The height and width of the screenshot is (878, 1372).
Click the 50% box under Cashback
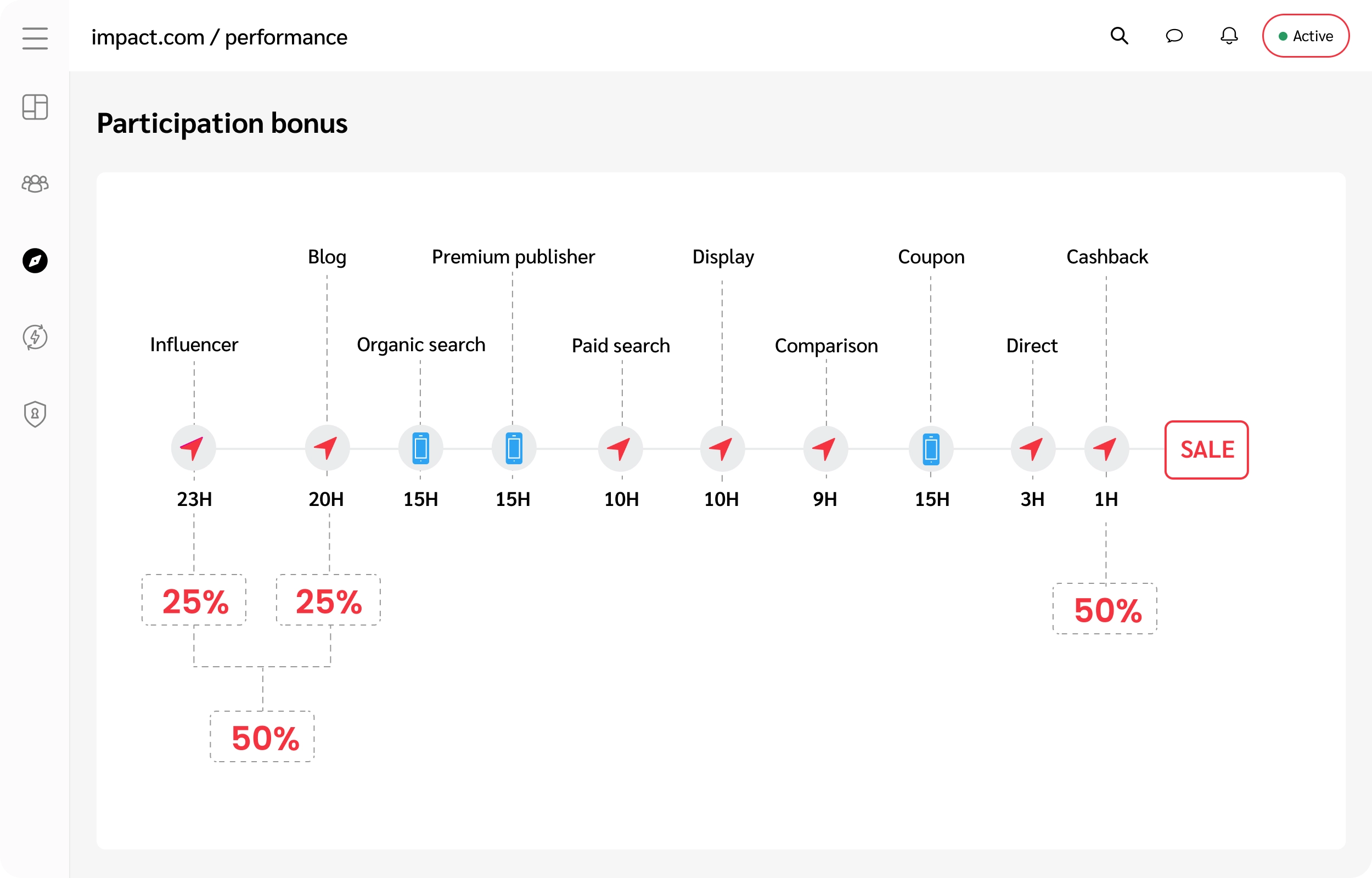pos(1105,609)
